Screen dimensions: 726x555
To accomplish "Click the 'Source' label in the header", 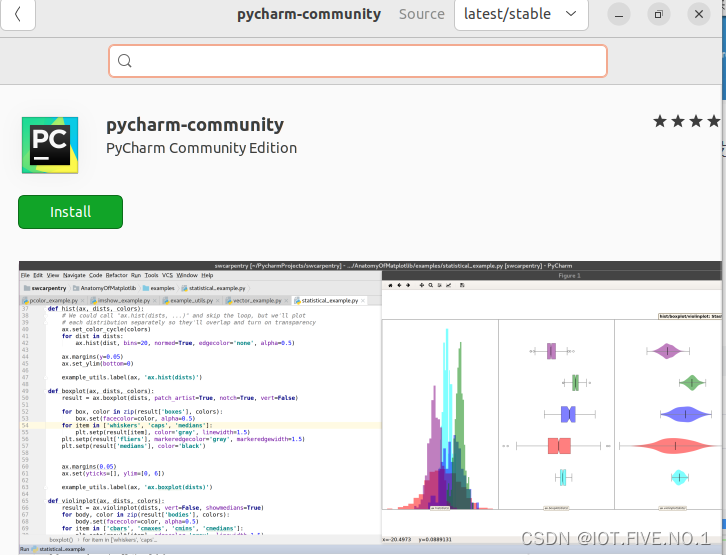I will pos(421,14).
